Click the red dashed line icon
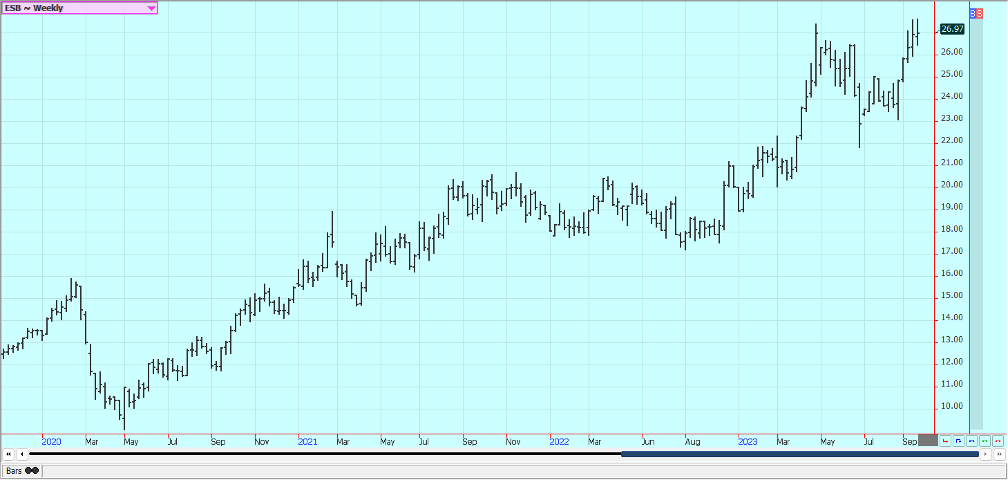Screen dimensions: 1008x480 tap(998, 441)
